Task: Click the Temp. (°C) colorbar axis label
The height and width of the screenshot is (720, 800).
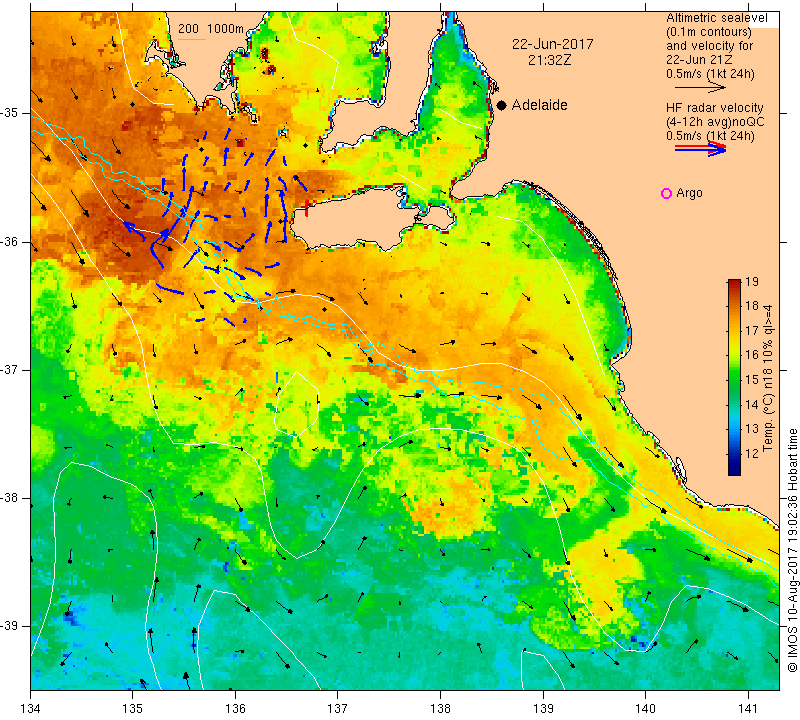Action: pyautogui.click(x=768, y=378)
